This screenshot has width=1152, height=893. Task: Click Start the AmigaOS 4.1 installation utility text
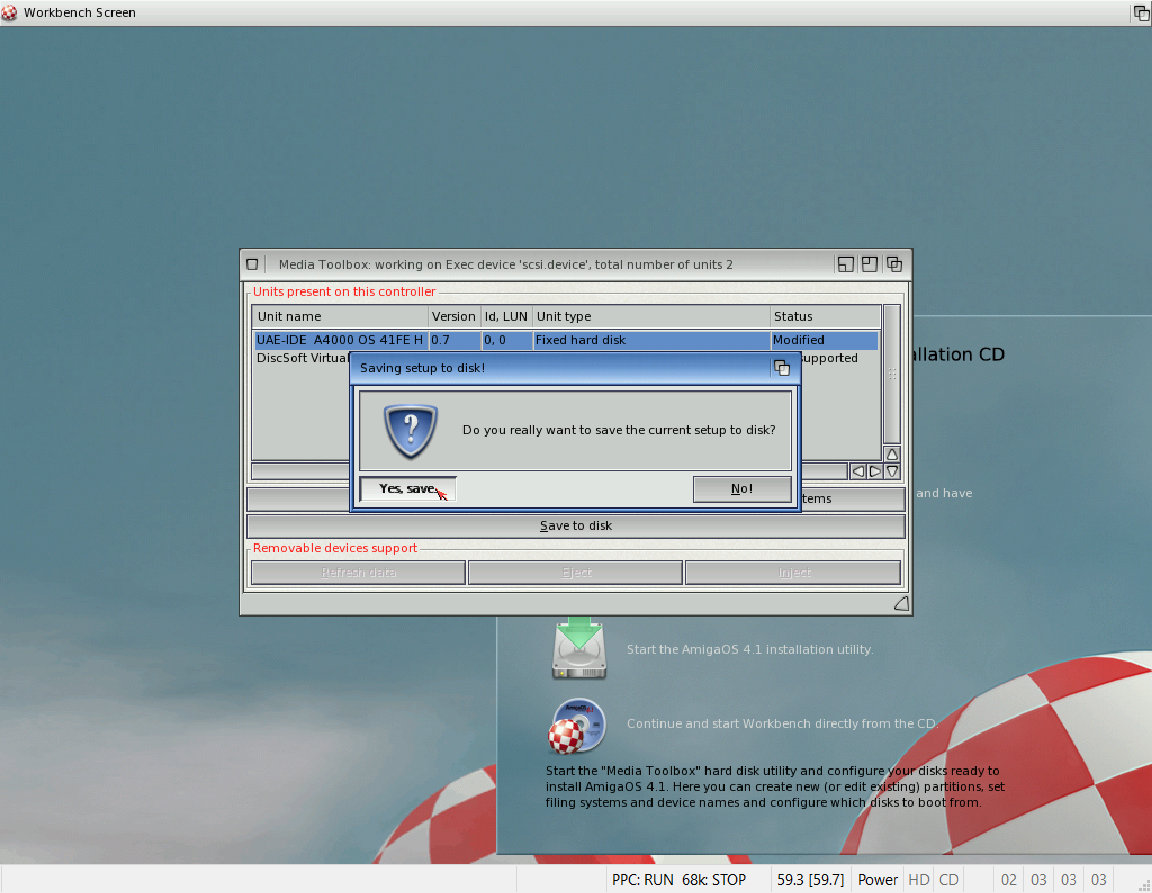pyautogui.click(x=749, y=650)
